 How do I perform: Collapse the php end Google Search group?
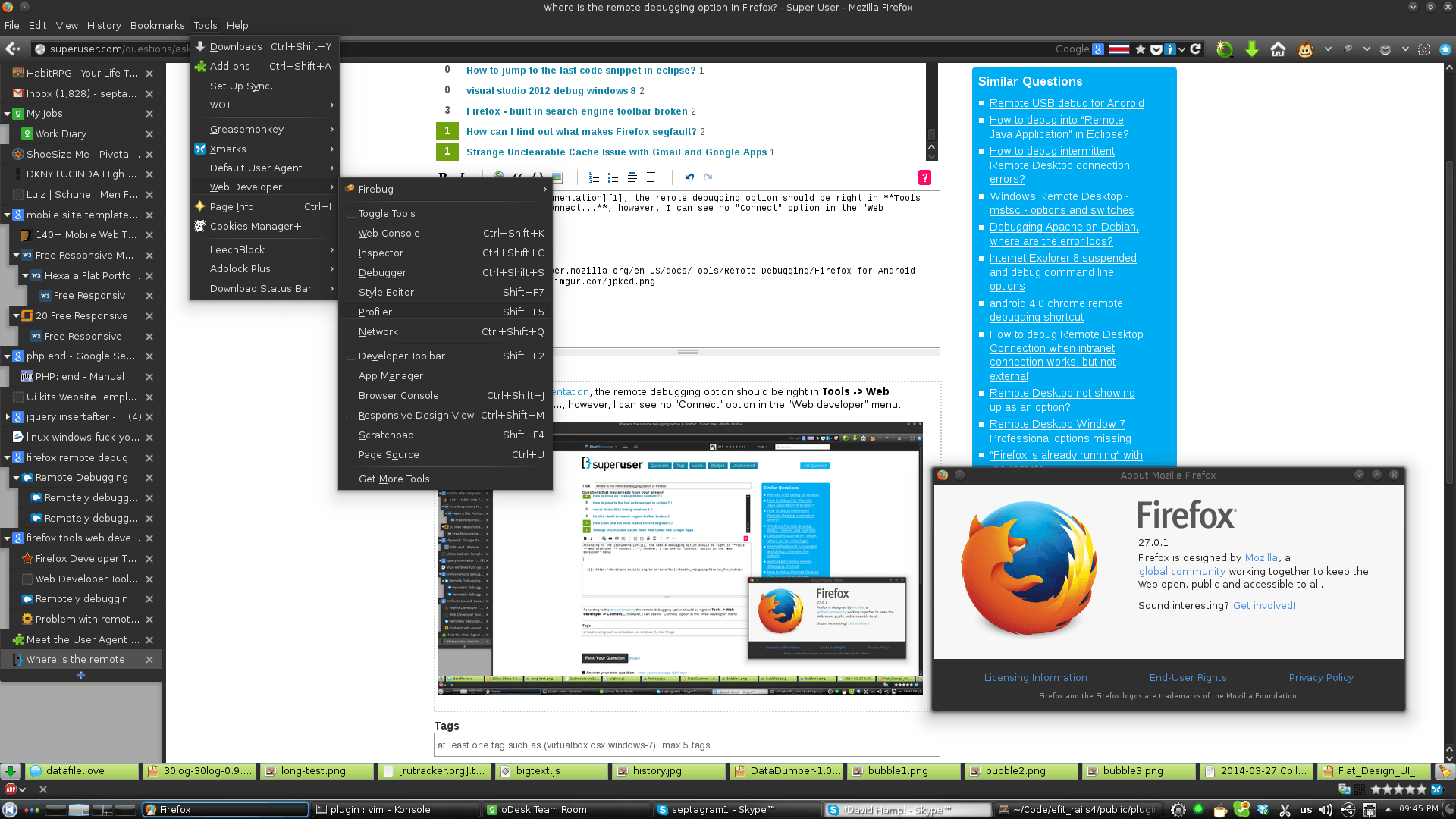[8, 356]
